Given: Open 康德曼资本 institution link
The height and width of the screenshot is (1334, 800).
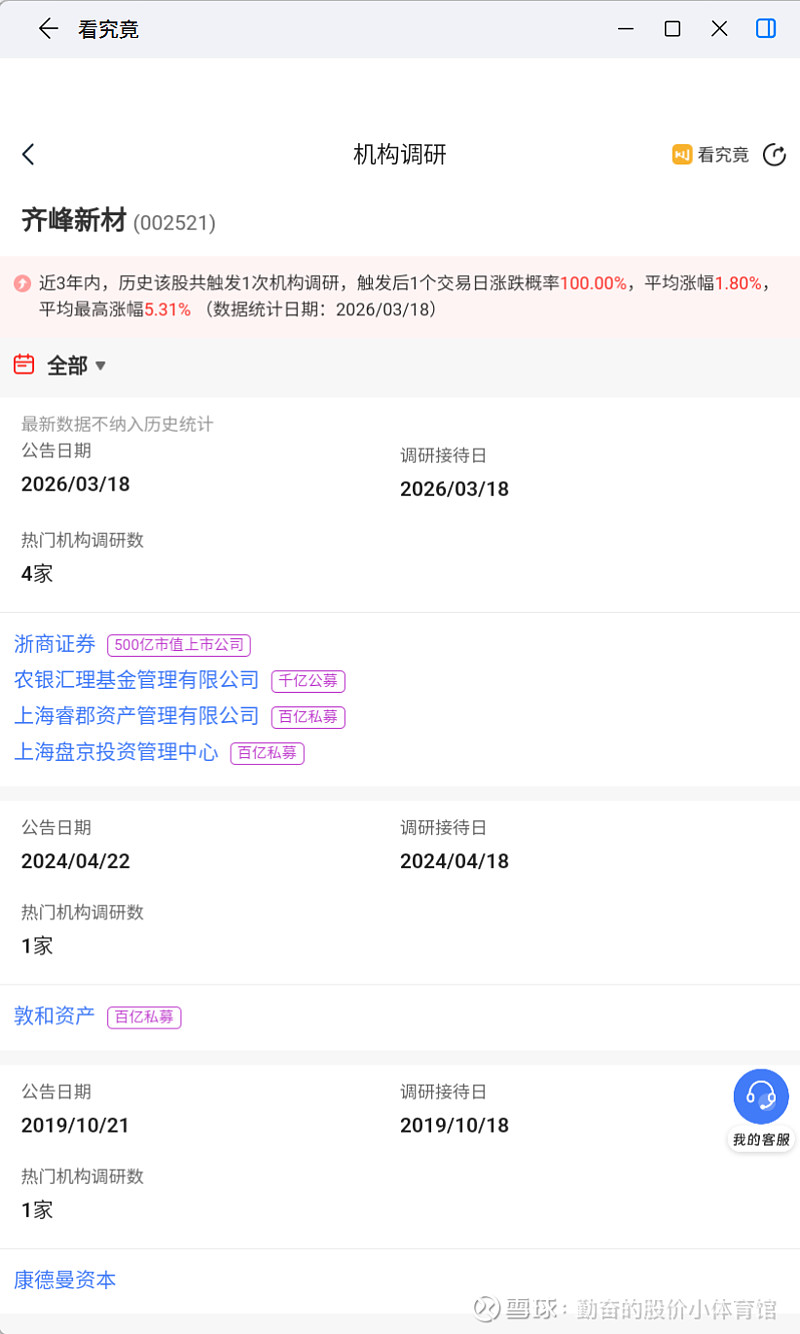Looking at the screenshot, I should [x=65, y=1280].
